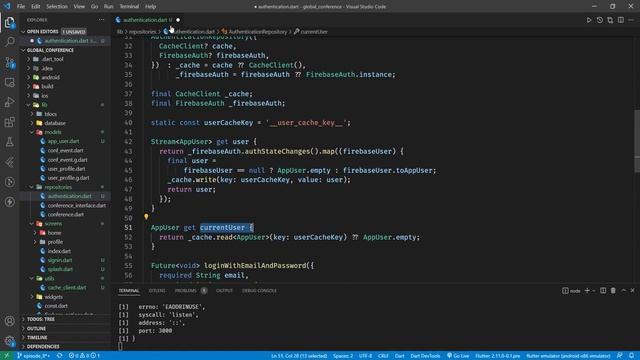Viewport: 640px width, 360px height.
Task: Open app_user.dart in explorer
Action: (x=64, y=141)
